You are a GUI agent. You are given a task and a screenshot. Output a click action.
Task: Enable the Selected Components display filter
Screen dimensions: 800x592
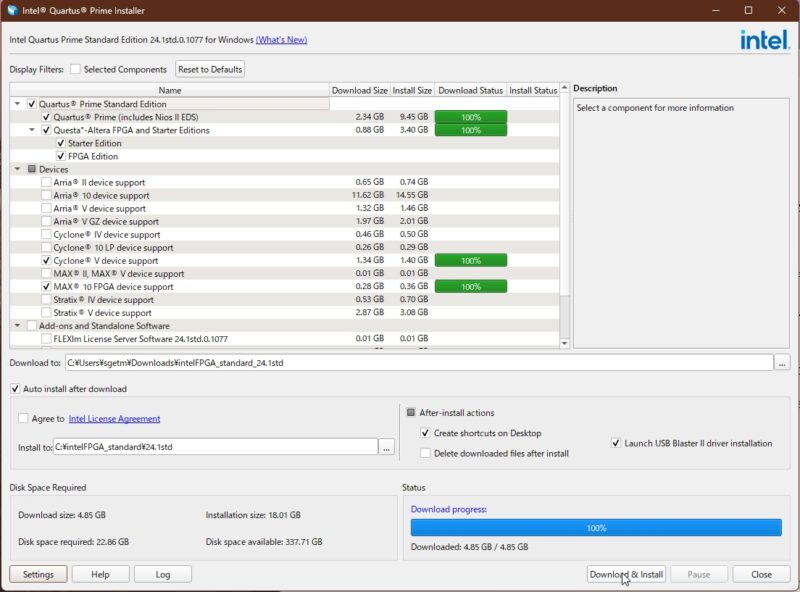pos(74,69)
